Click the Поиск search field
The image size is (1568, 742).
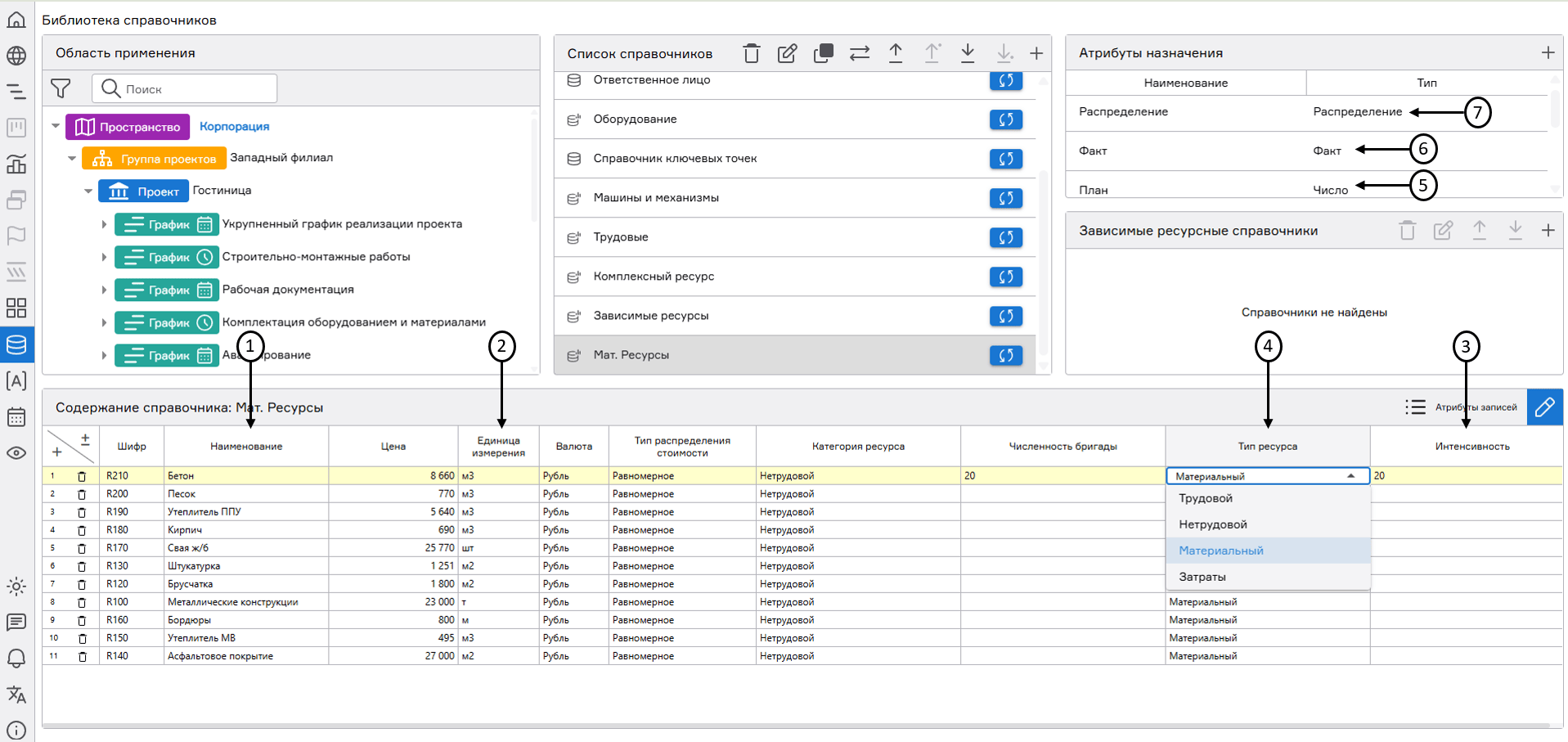(196, 89)
